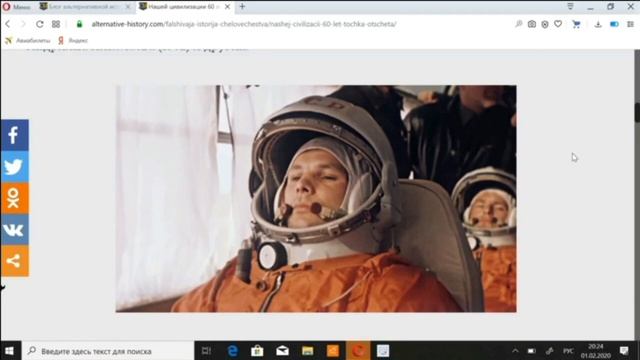Image resolution: width=640 pixels, height=360 pixels.
Task: Toggle the blue battery saver switch
Action: point(614,24)
